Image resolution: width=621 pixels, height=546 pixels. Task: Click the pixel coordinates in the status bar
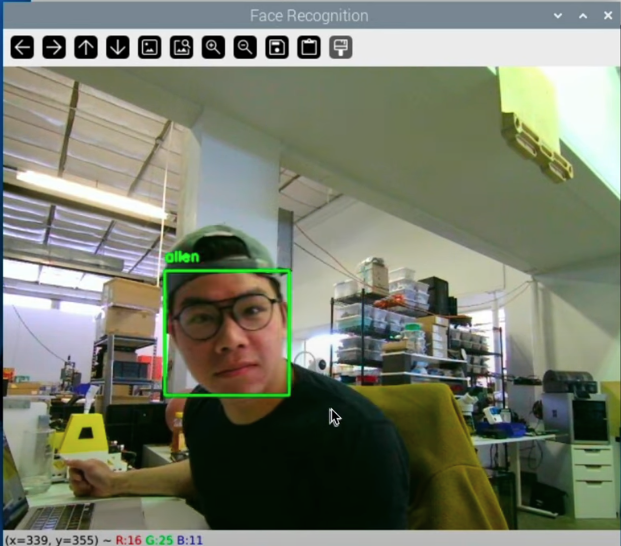(x=52, y=540)
